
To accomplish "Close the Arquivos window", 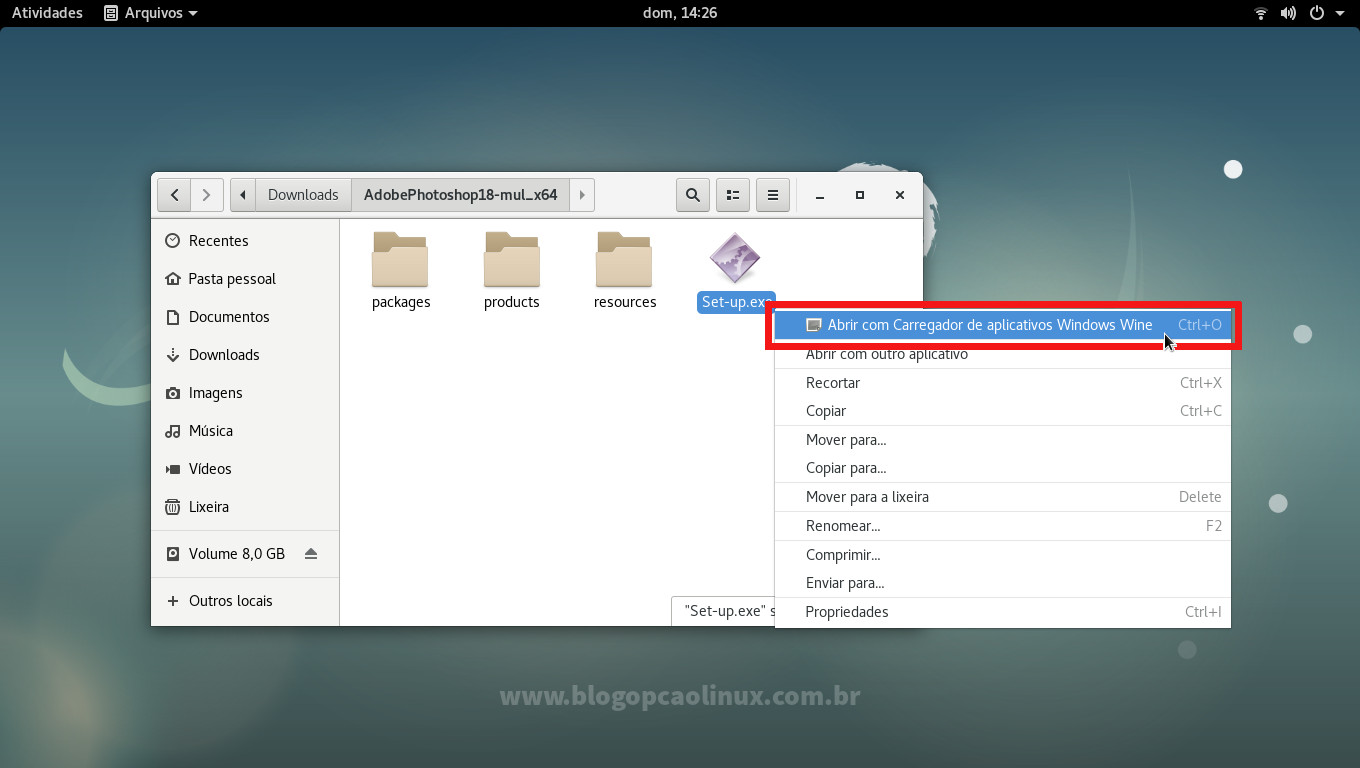I will pos(900,195).
